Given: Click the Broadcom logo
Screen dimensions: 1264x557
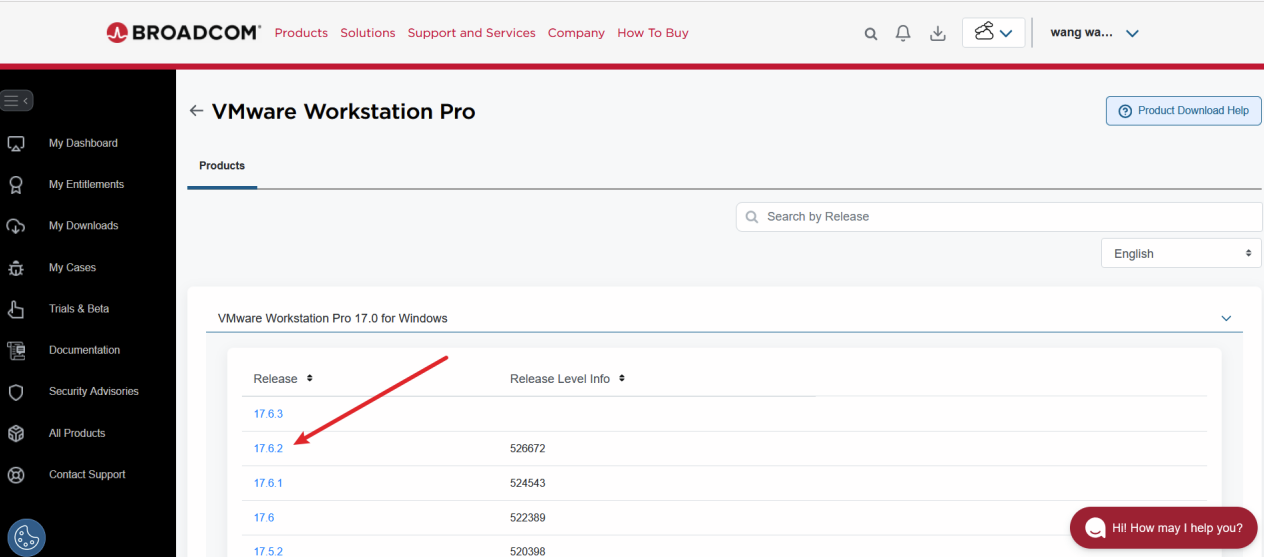Looking at the screenshot, I should (183, 32).
